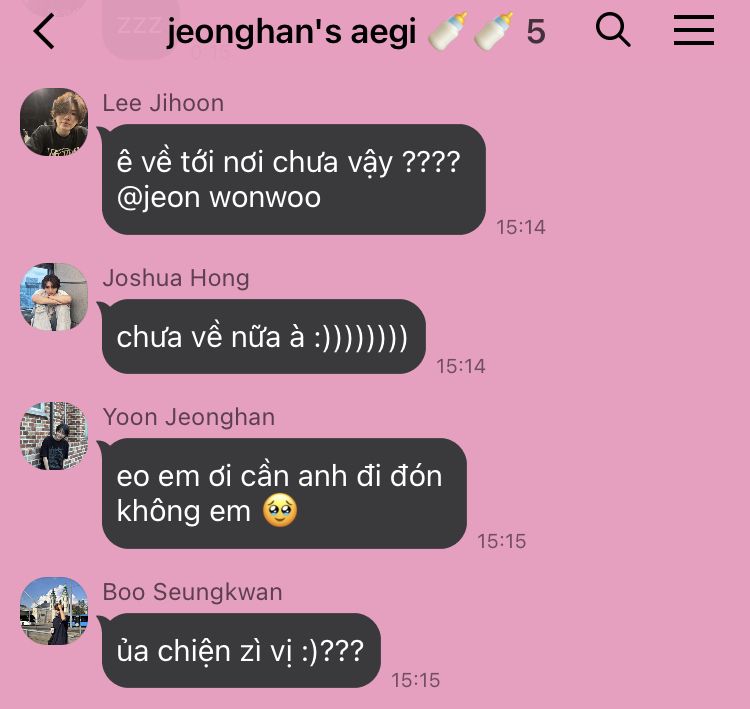Click the member count number 5
This screenshot has width=750, height=709.
536,32
